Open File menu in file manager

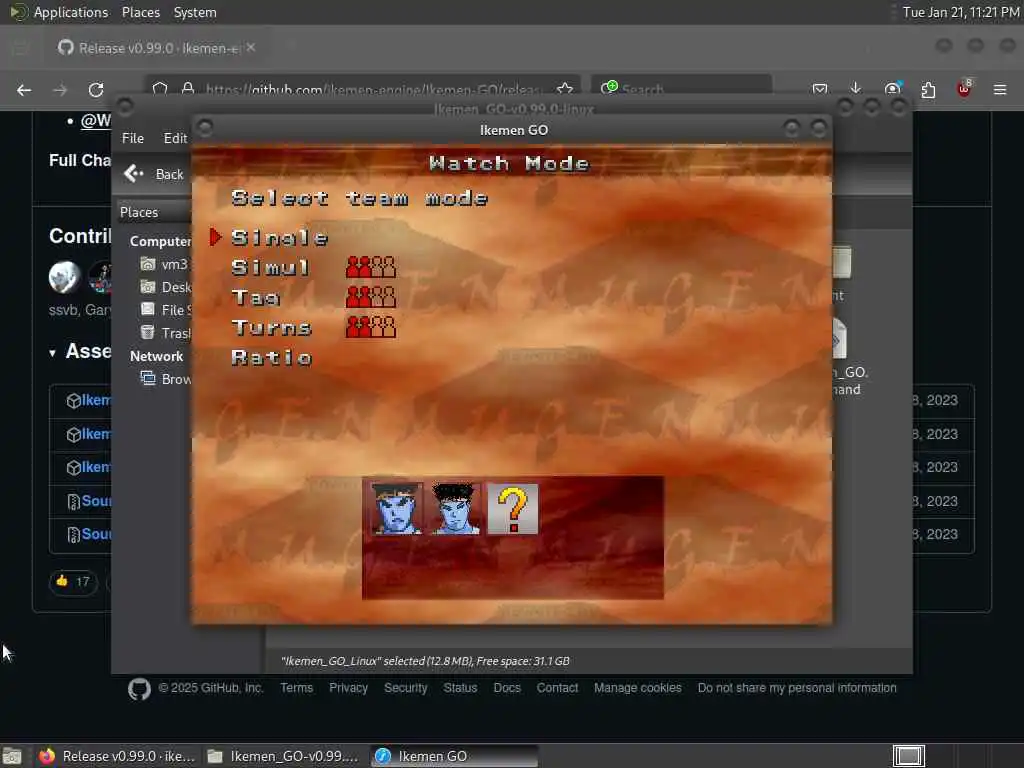click(x=133, y=138)
